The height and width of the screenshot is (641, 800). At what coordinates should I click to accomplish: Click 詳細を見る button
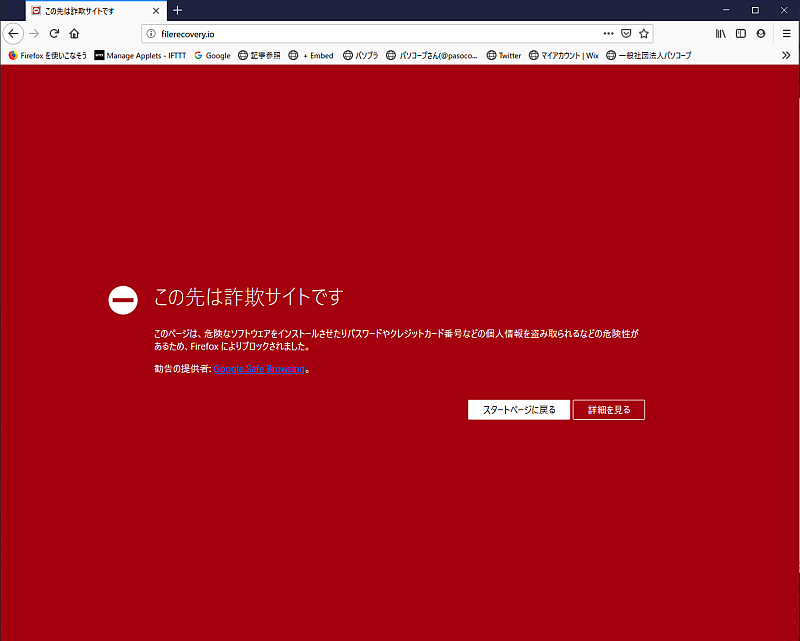point(609,410)
